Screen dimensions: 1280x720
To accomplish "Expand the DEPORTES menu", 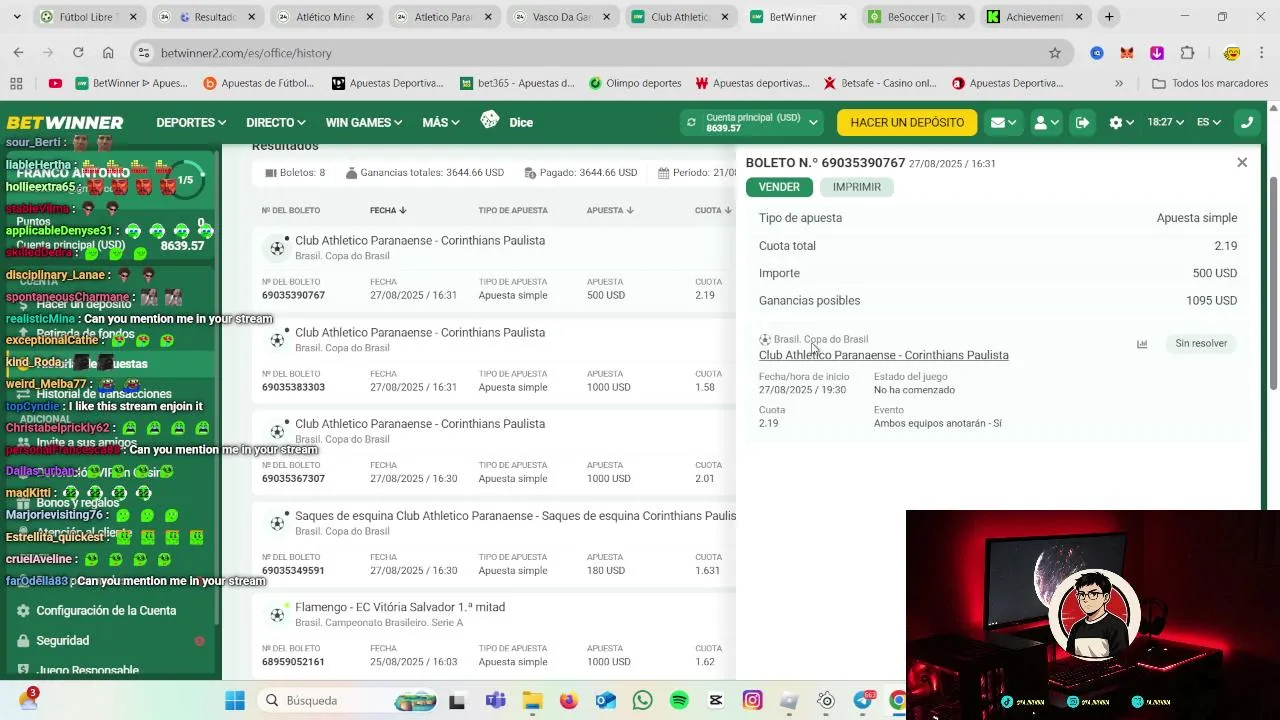I will [x=191, y=122].
